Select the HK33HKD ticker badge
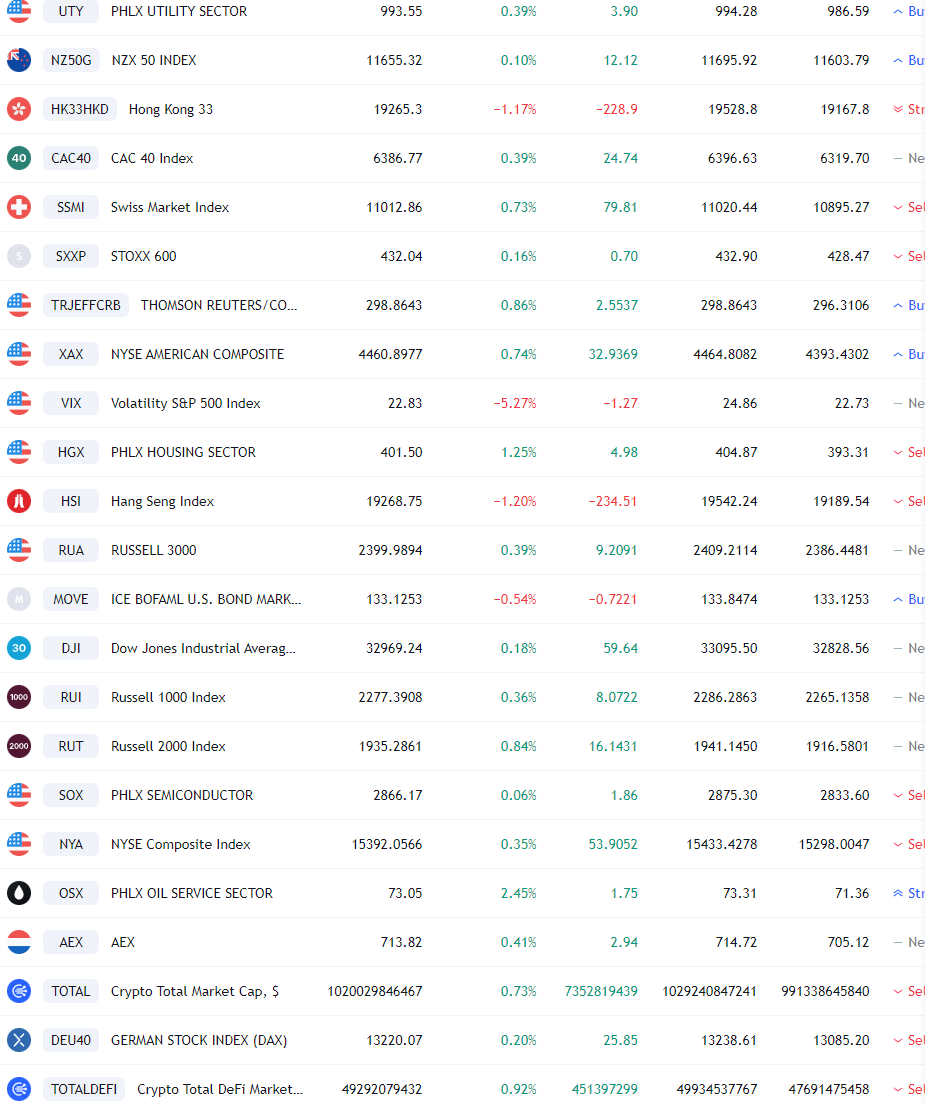This screenshot has height=1105, width=925. (x=80, y=109)
